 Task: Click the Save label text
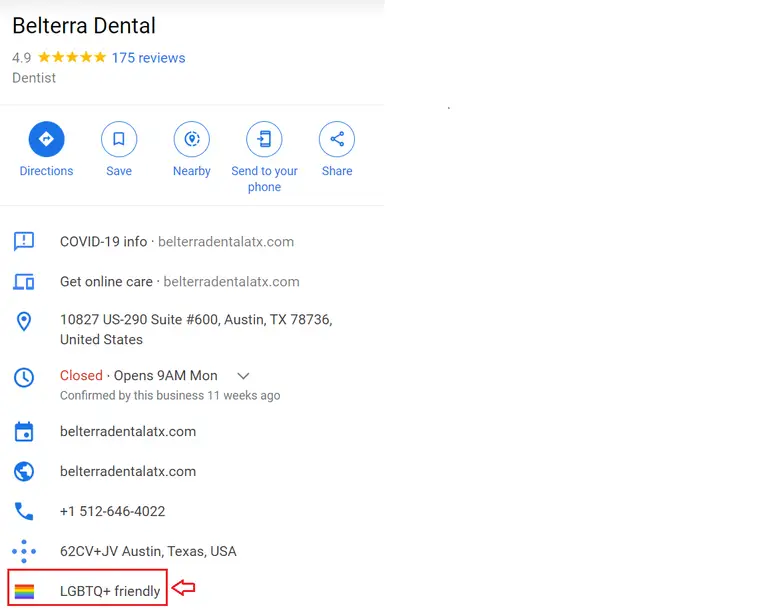coord(119,171)
